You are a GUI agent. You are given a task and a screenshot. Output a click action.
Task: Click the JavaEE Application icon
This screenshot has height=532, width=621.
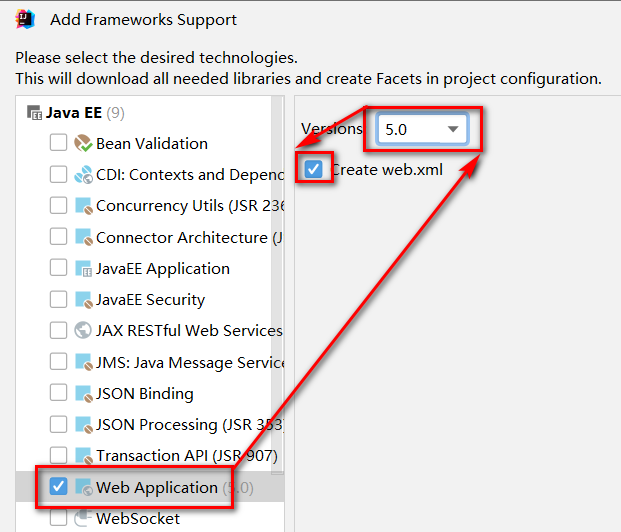tap(83, 269)
